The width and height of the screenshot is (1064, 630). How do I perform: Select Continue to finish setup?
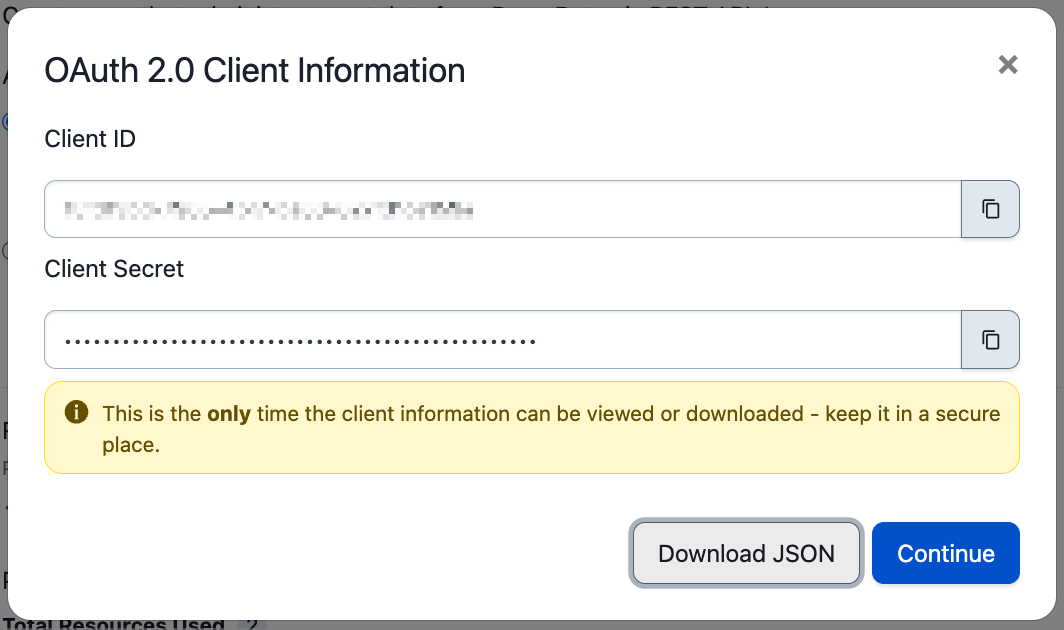click(x=945, y=553)
